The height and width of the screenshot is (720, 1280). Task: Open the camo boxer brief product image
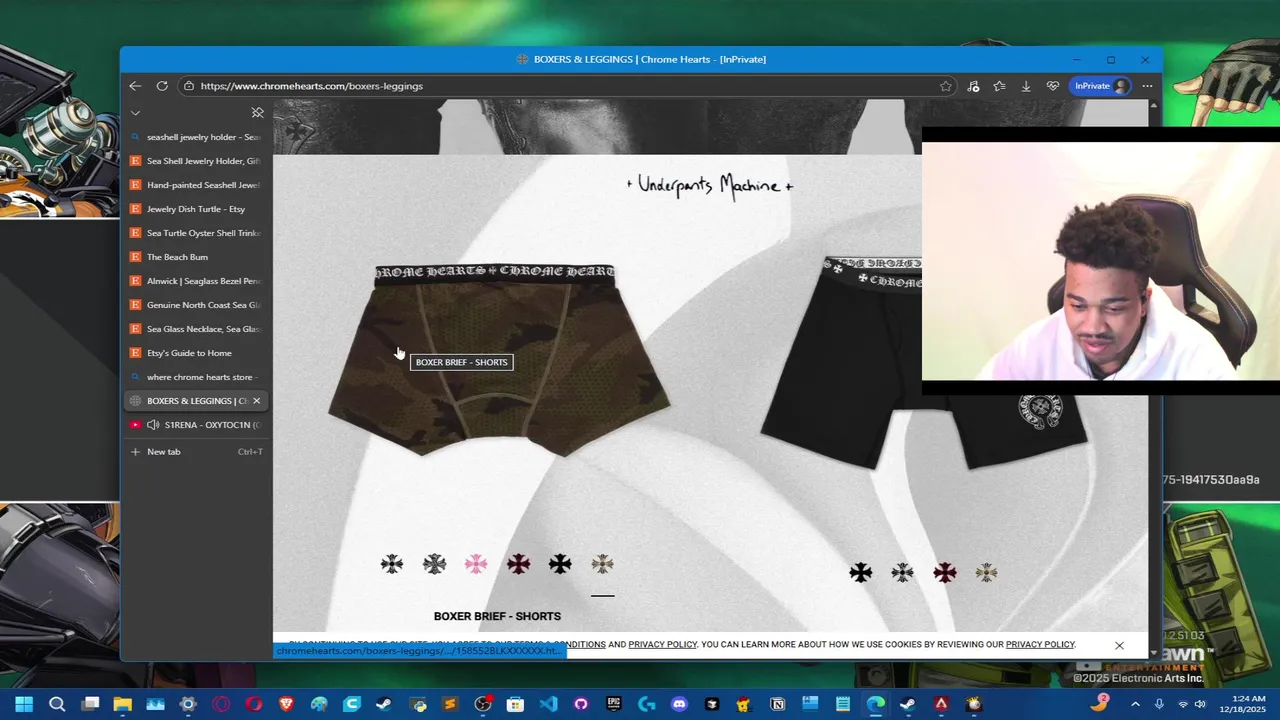[x=499, y=362]
